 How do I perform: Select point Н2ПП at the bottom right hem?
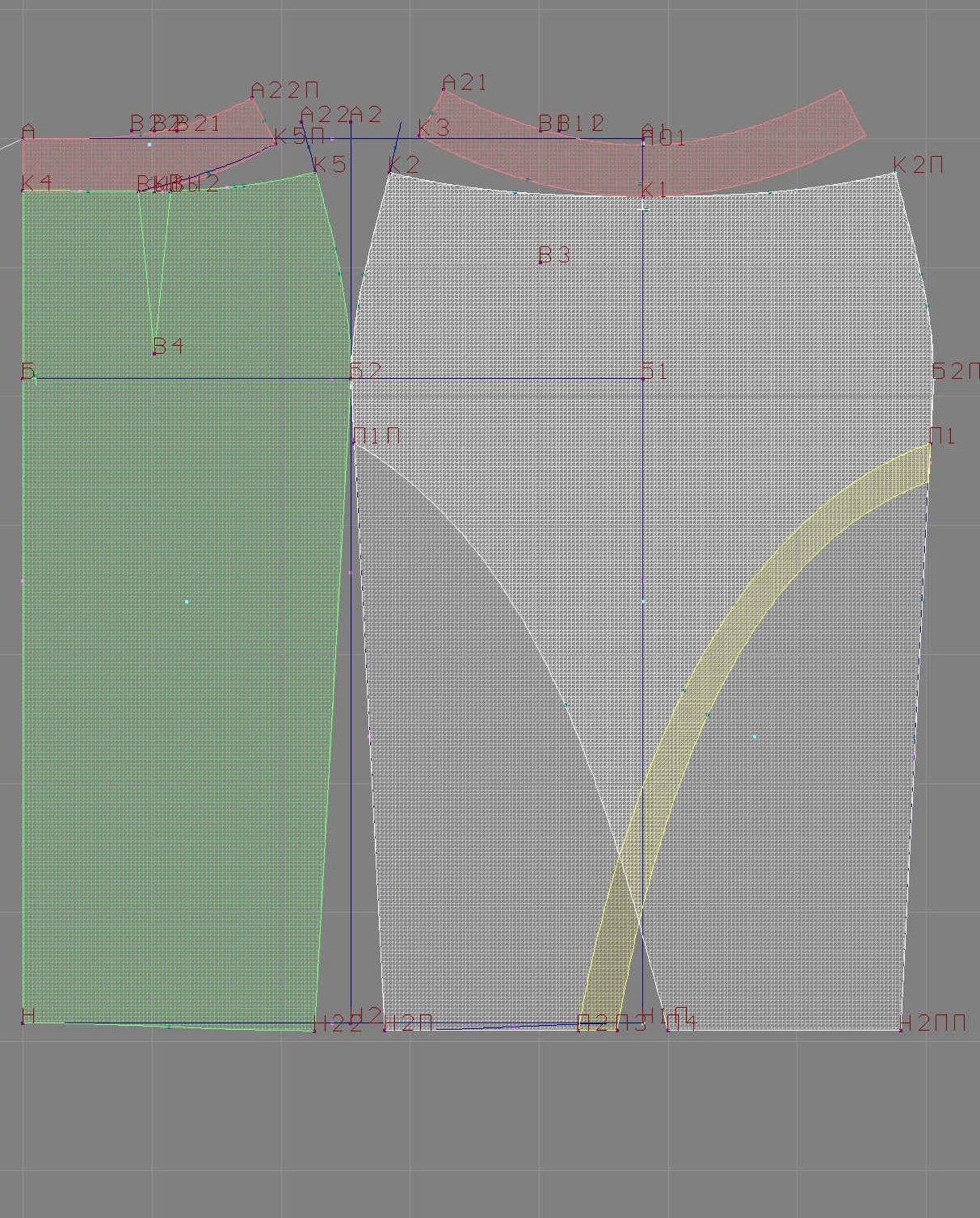(x=901, y=1030)
